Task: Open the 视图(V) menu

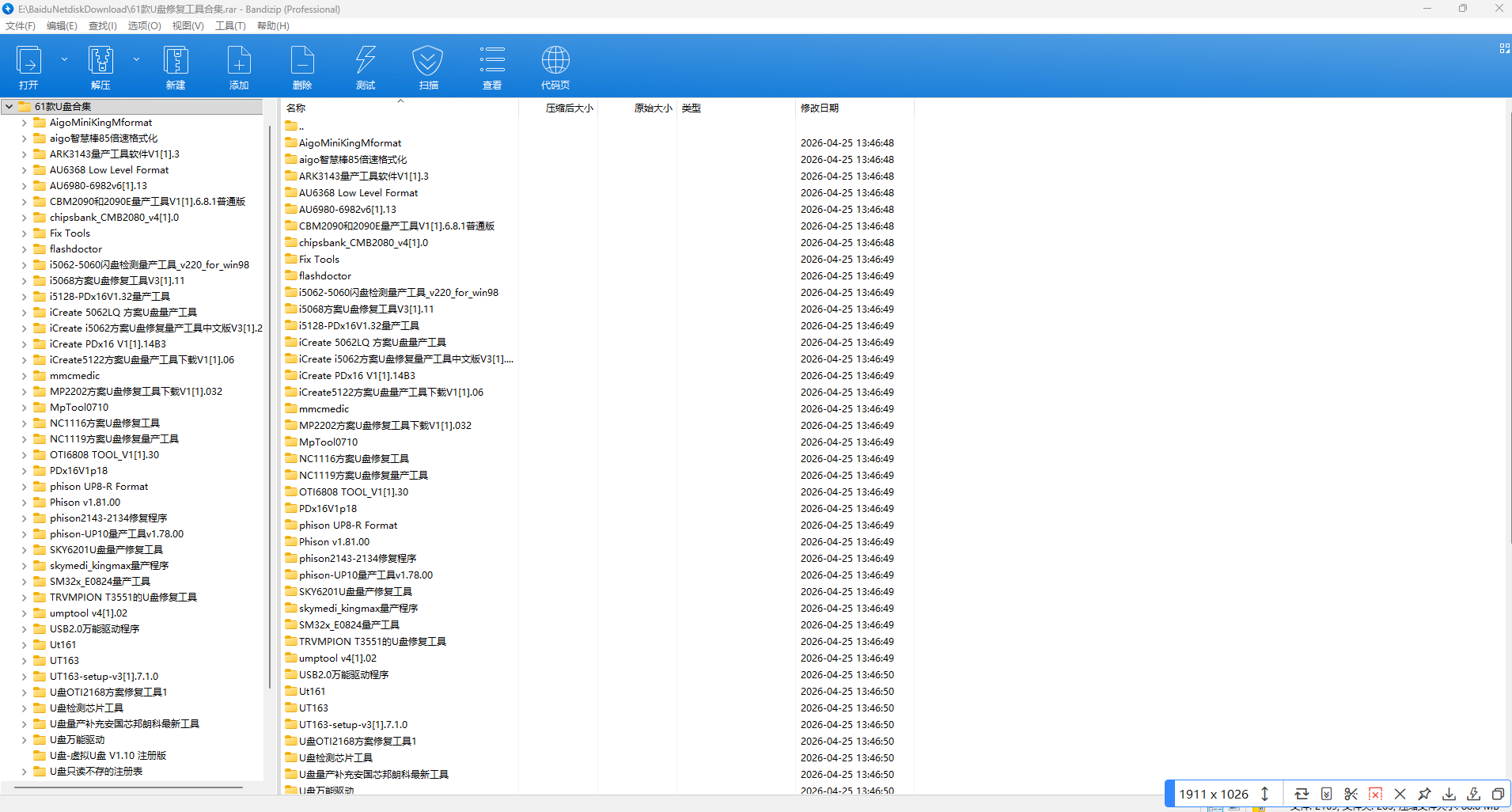Action: click(x=188, y=26)
